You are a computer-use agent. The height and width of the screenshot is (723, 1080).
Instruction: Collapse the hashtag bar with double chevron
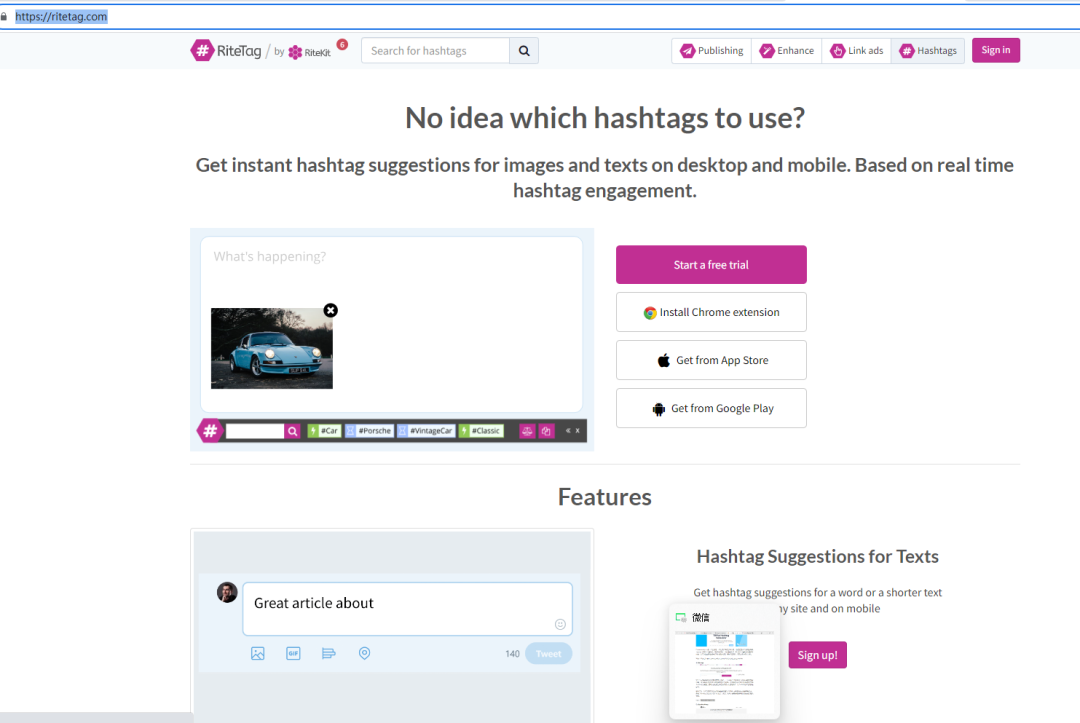tap(568, 431)
